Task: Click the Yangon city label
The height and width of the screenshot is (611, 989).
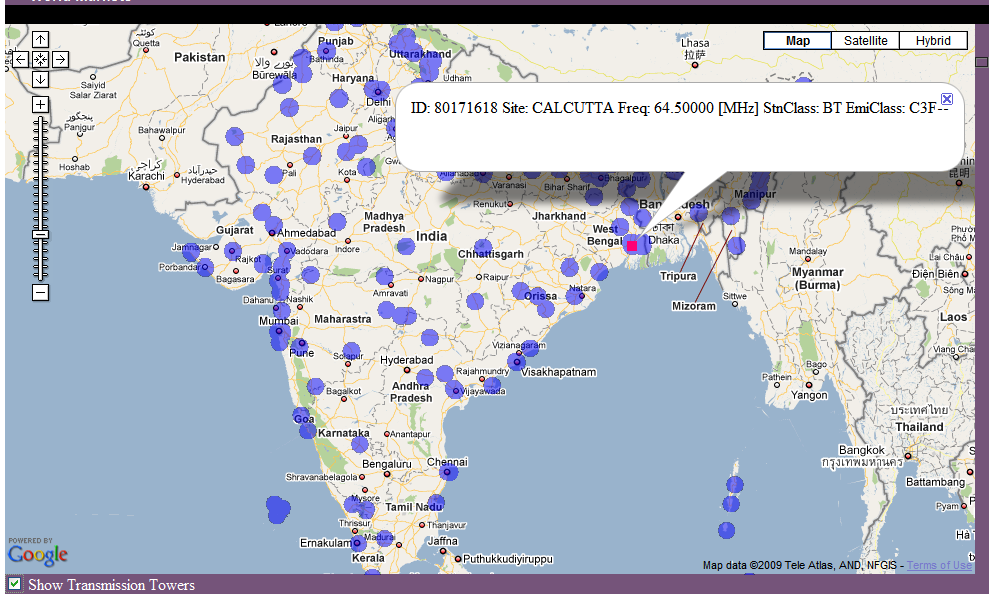Action: point(809,395)
